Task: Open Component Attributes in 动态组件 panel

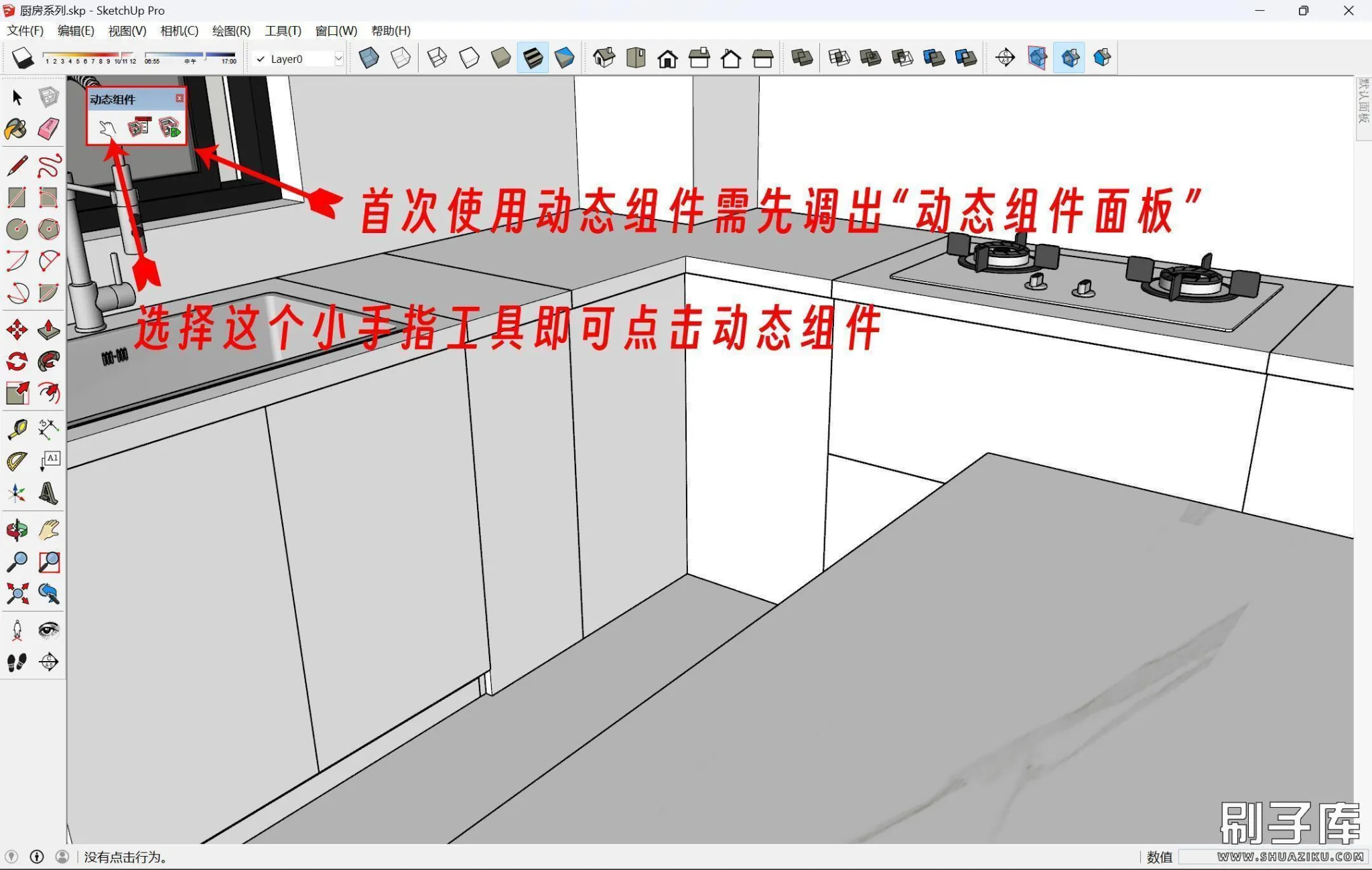Action: click(x=169, y=127)
